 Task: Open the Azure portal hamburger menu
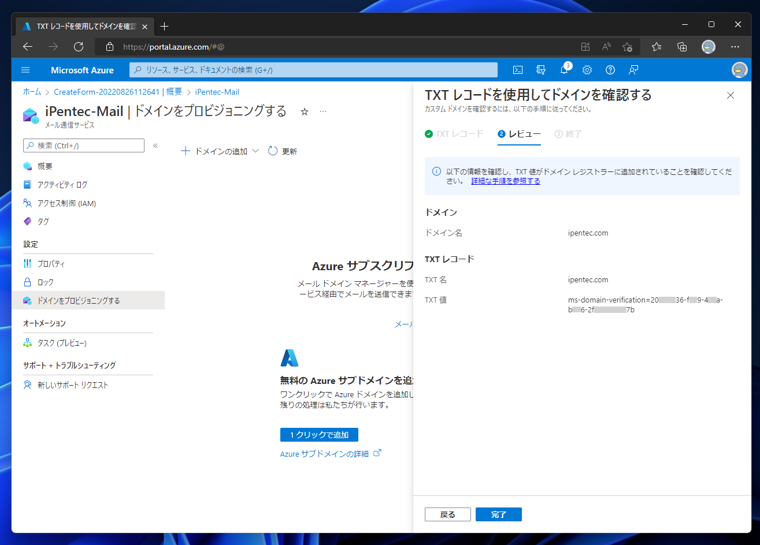click(x=26, y=70)
